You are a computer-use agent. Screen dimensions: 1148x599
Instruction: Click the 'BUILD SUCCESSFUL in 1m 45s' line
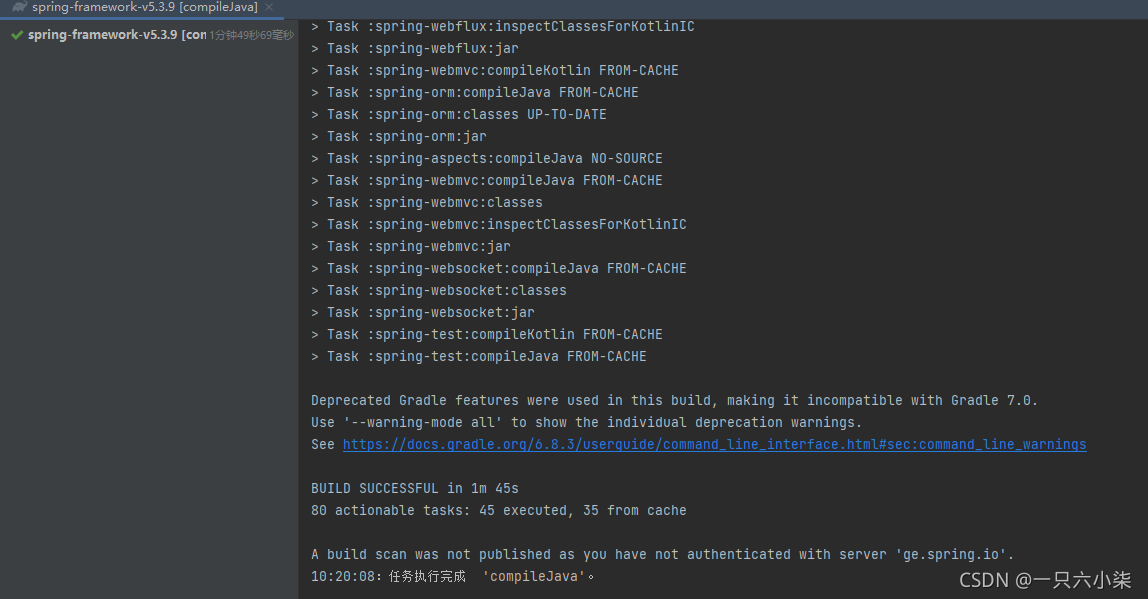click(x=414, y=488)
